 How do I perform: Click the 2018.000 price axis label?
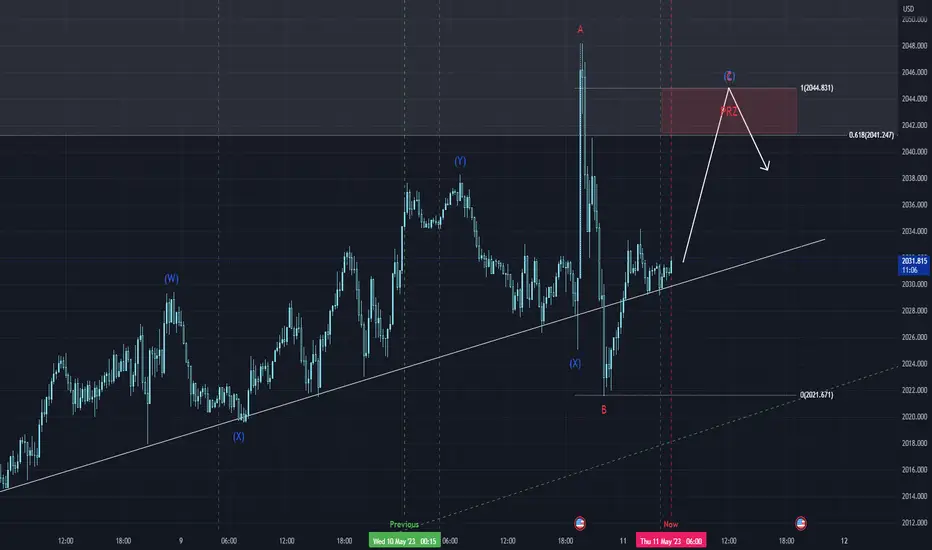coord(914,443)
